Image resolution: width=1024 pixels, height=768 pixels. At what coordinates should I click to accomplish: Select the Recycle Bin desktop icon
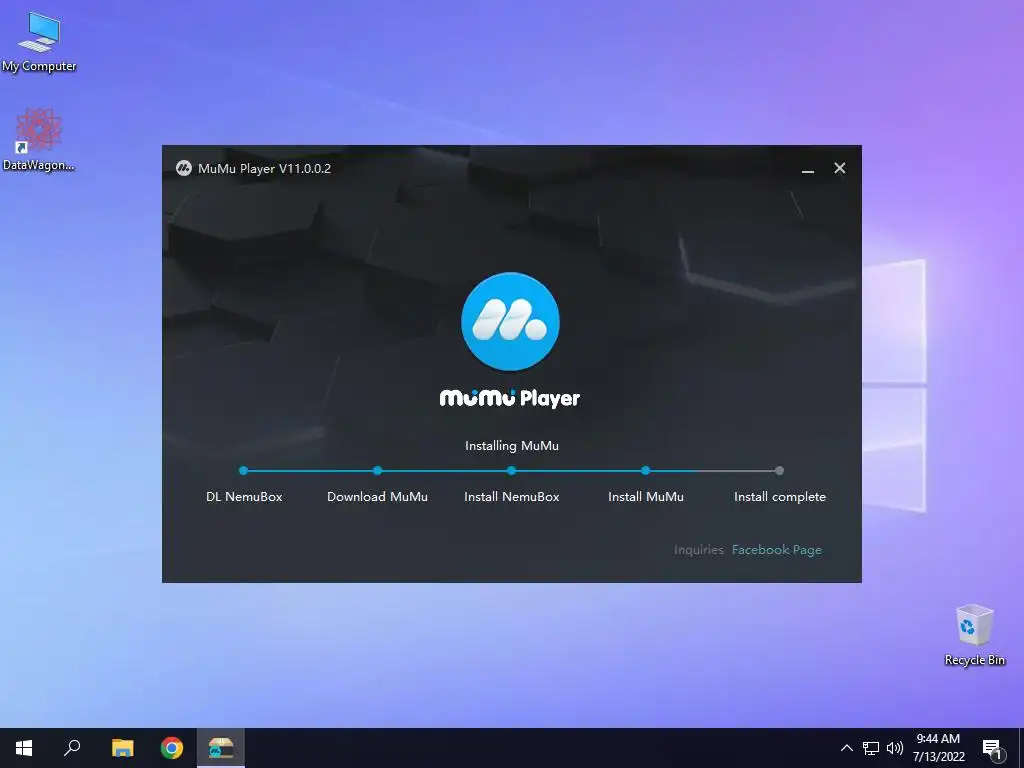[x=974, y=635]
